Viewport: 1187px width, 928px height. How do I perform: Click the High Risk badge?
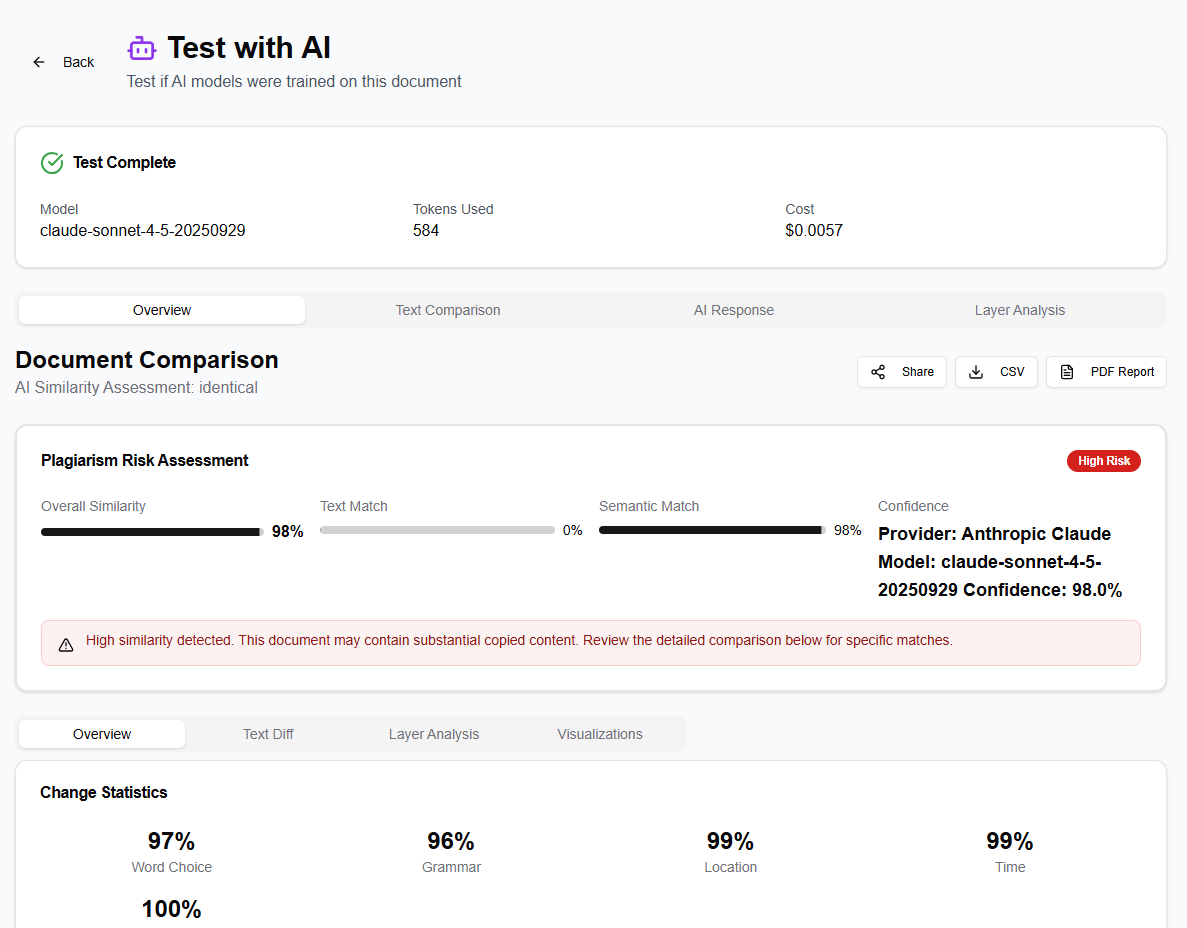tap(1104, 461)
